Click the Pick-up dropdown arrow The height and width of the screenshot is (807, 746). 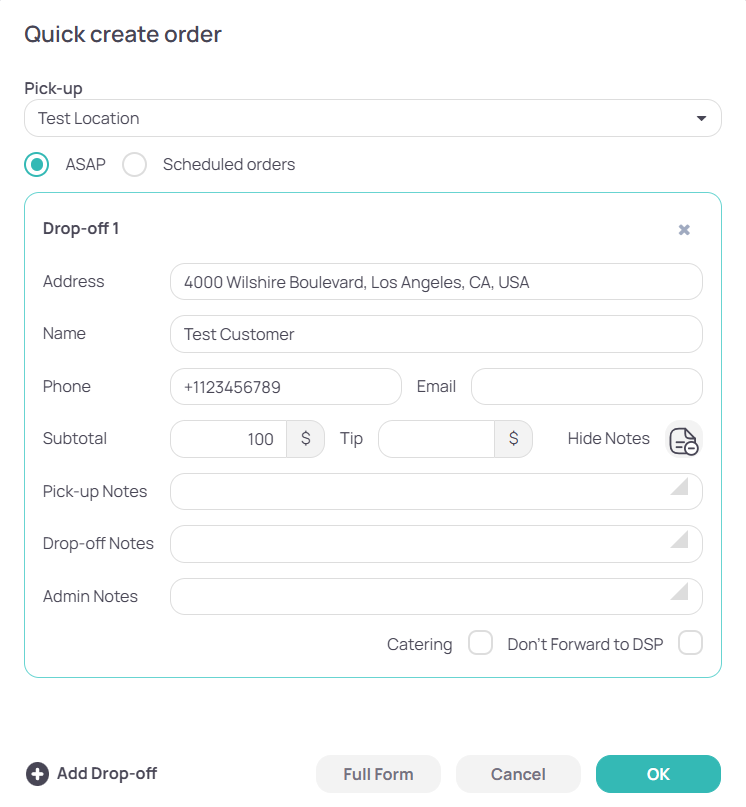(x=701, y=118)
